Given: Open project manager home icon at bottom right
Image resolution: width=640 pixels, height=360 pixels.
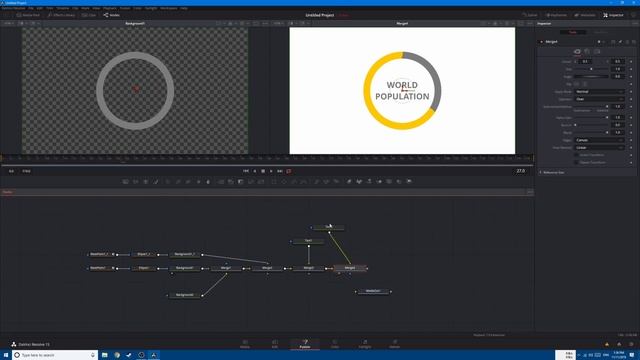Looking at the screenshot, I should pyautogui.click(x=619, y=344).
